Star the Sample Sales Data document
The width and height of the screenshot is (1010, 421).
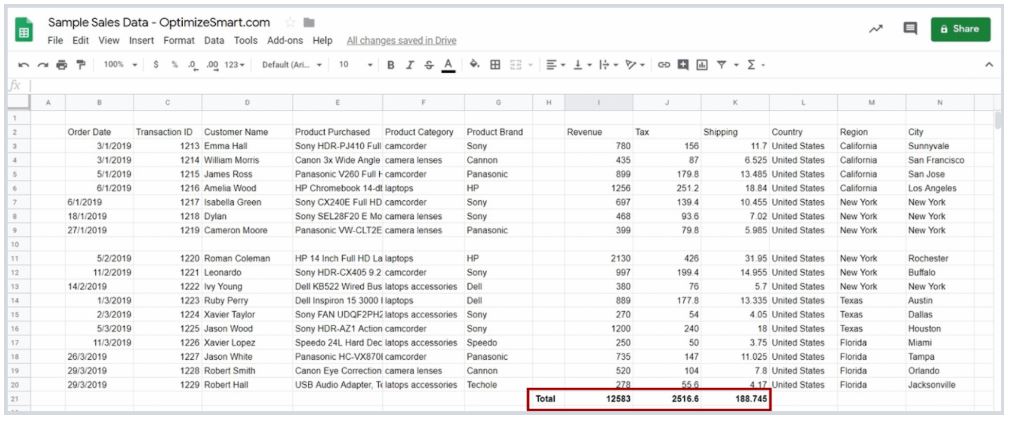click(x=290, y=23)
